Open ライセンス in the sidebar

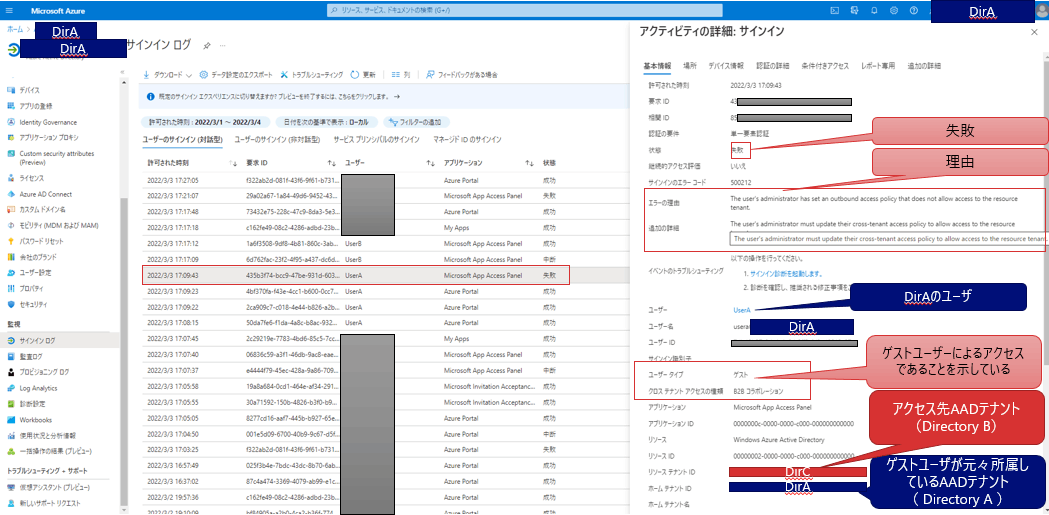coord(31,178)
